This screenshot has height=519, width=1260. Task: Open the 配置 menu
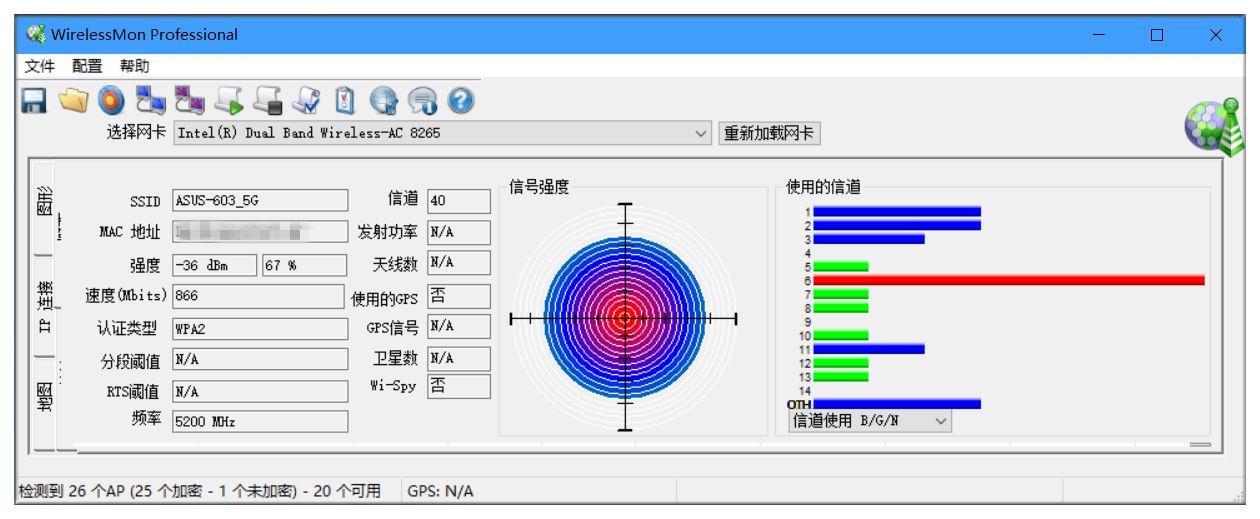coord(87,67)
